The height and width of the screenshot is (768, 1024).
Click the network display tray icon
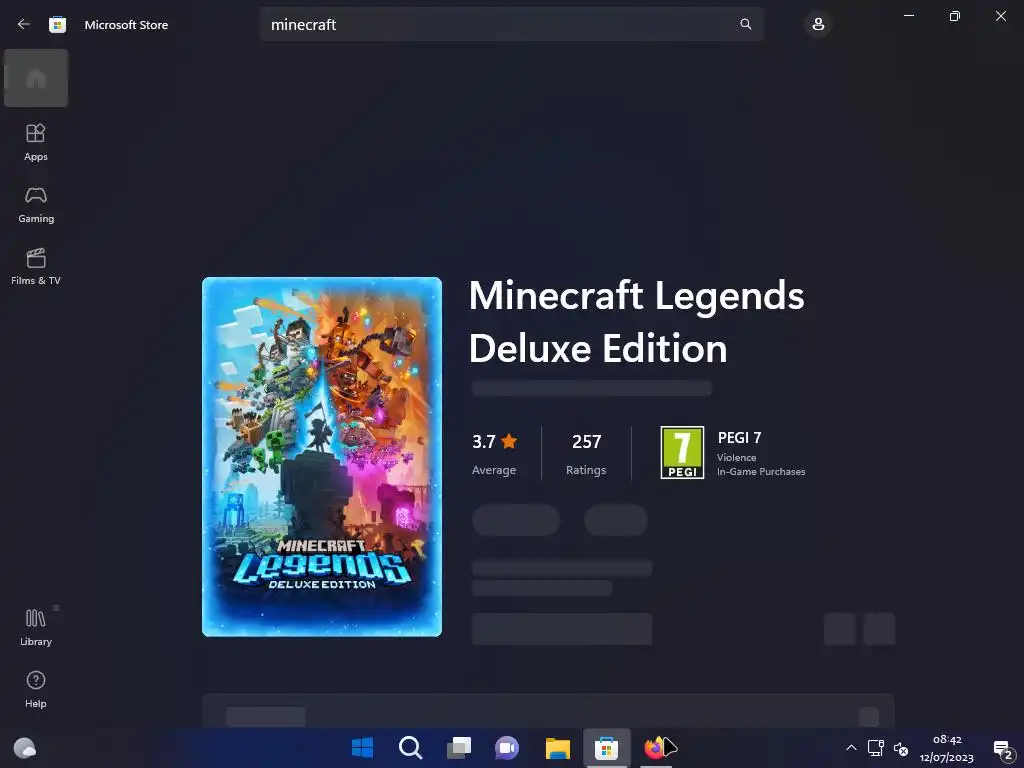[875, 748]
